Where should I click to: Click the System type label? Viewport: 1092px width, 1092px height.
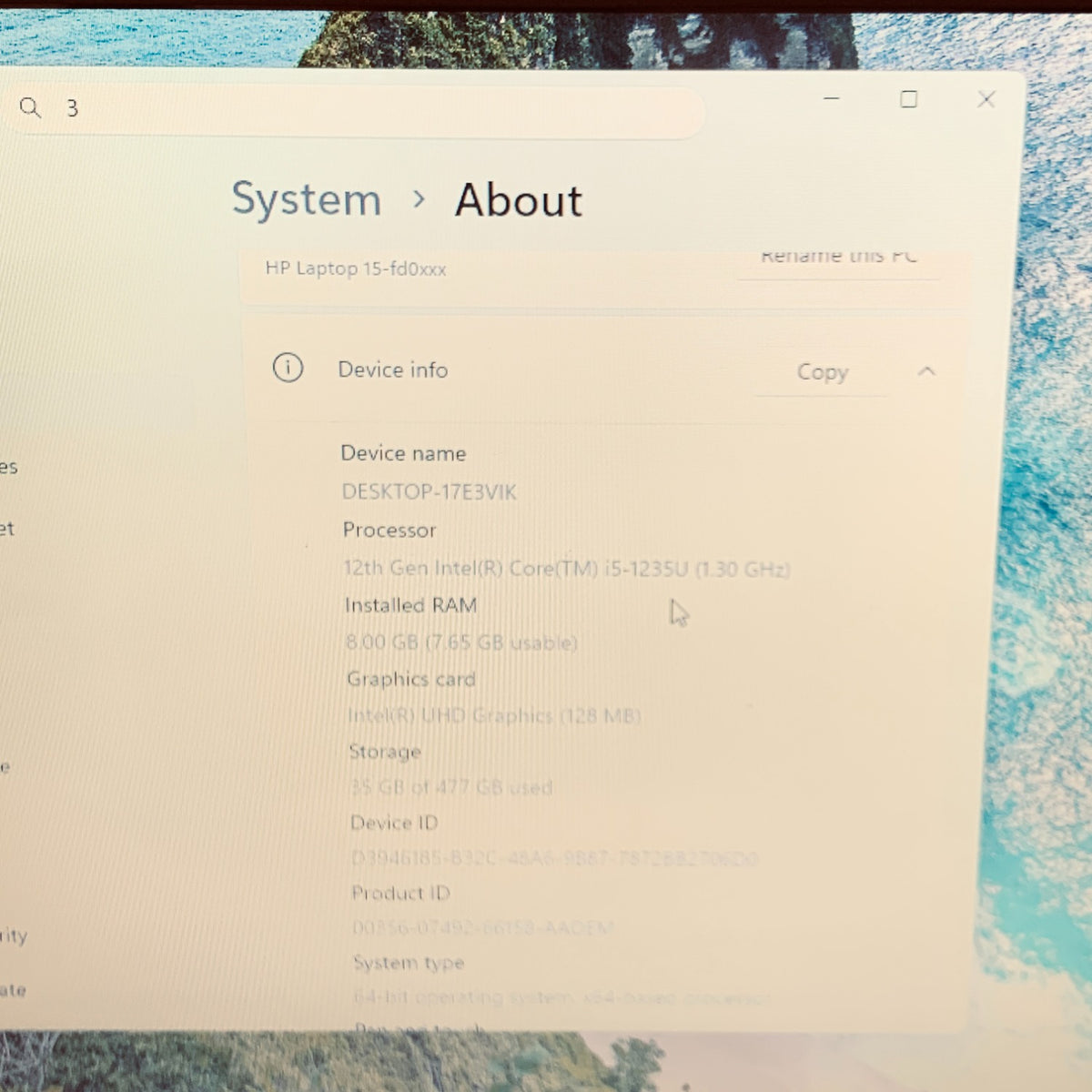(x=409, y=962)
